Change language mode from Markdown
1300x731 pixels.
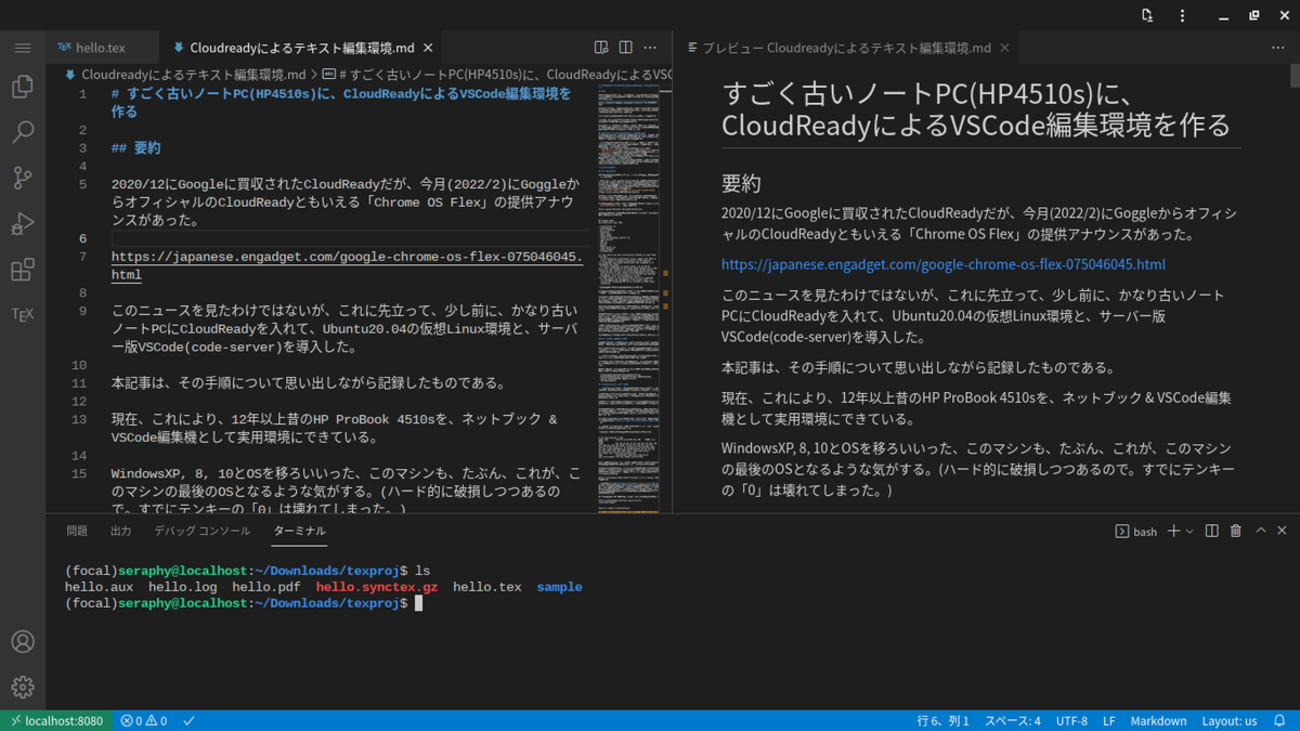(1158, 721)
